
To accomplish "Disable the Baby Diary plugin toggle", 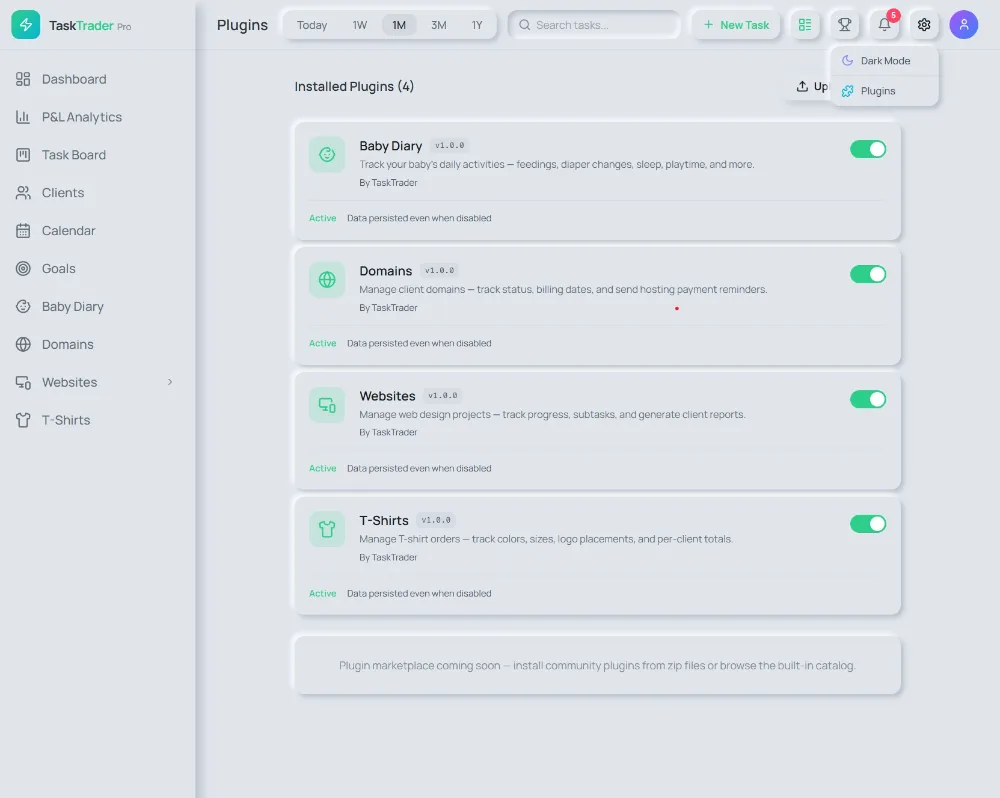I will [868, 149].
